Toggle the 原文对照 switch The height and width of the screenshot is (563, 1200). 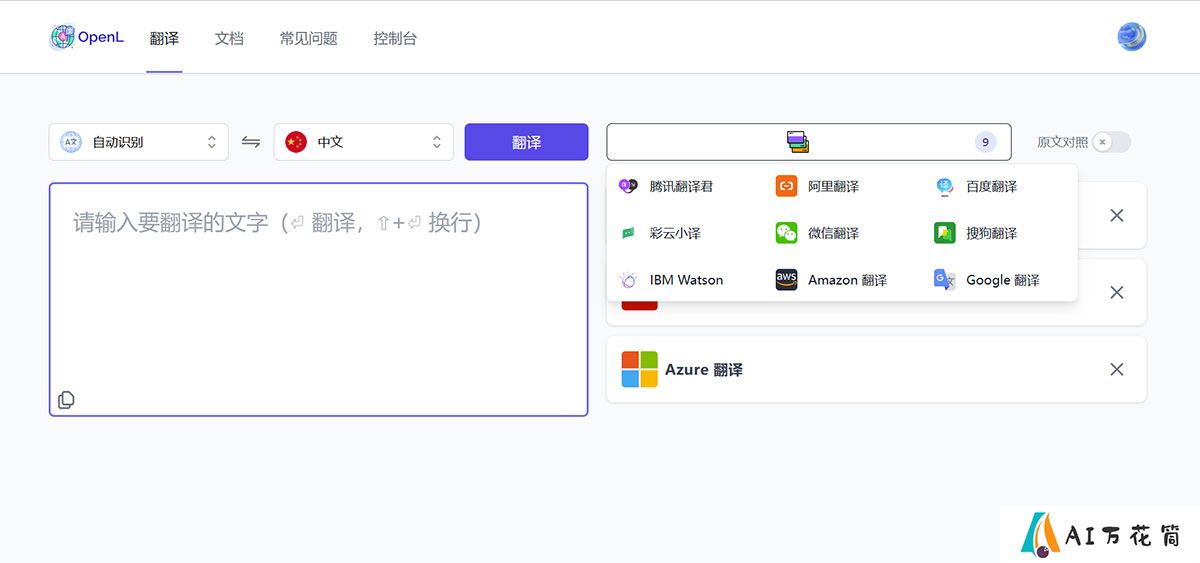click(x=1111, y=142)
